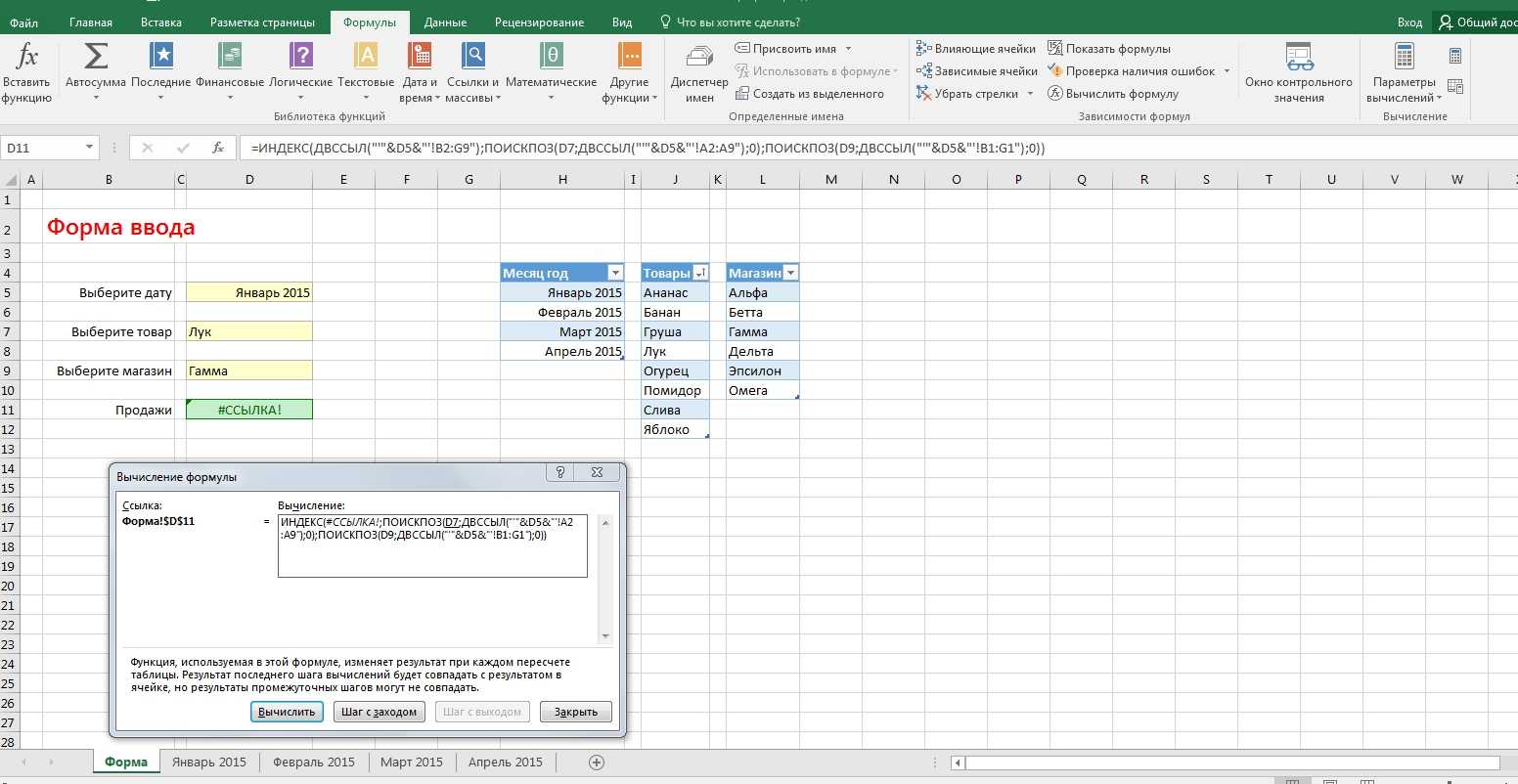Expand the Убрать стрелки dropdown arrow
1518x784 pixels.
(x=1029, y=94)
